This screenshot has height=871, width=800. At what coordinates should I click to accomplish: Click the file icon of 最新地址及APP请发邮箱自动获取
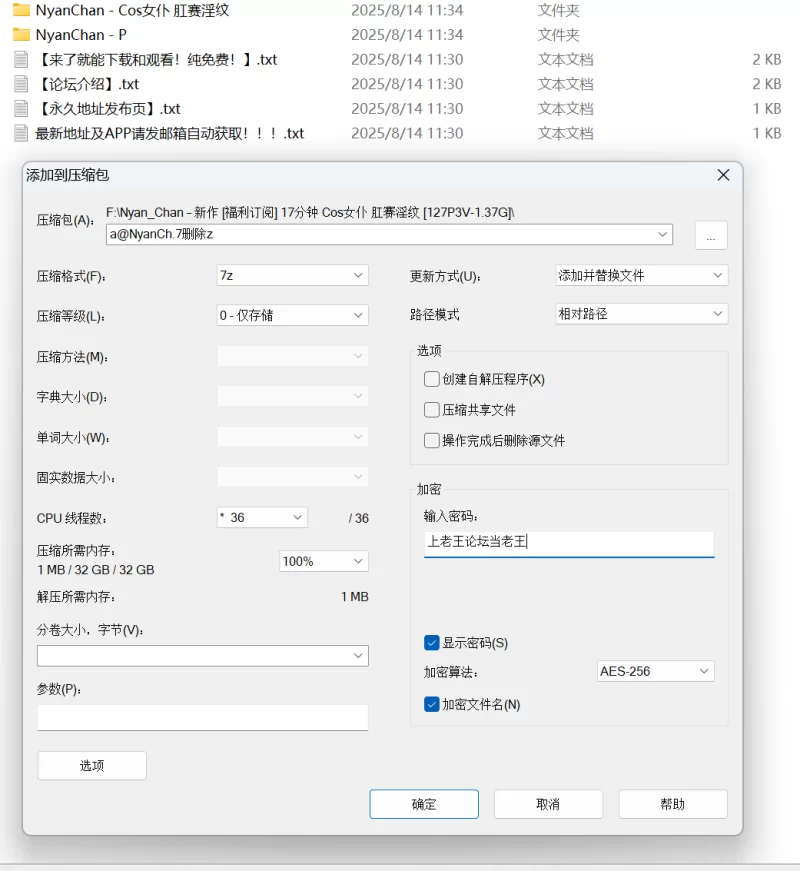[x=21, y=133]
